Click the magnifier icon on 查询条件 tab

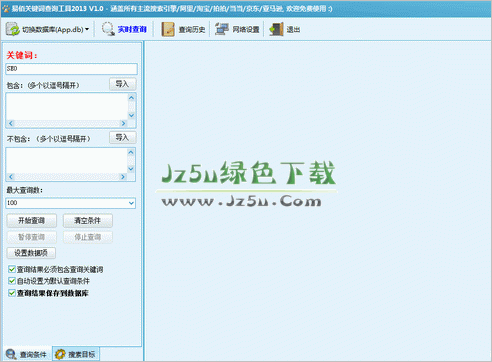(x=11, y=354)
